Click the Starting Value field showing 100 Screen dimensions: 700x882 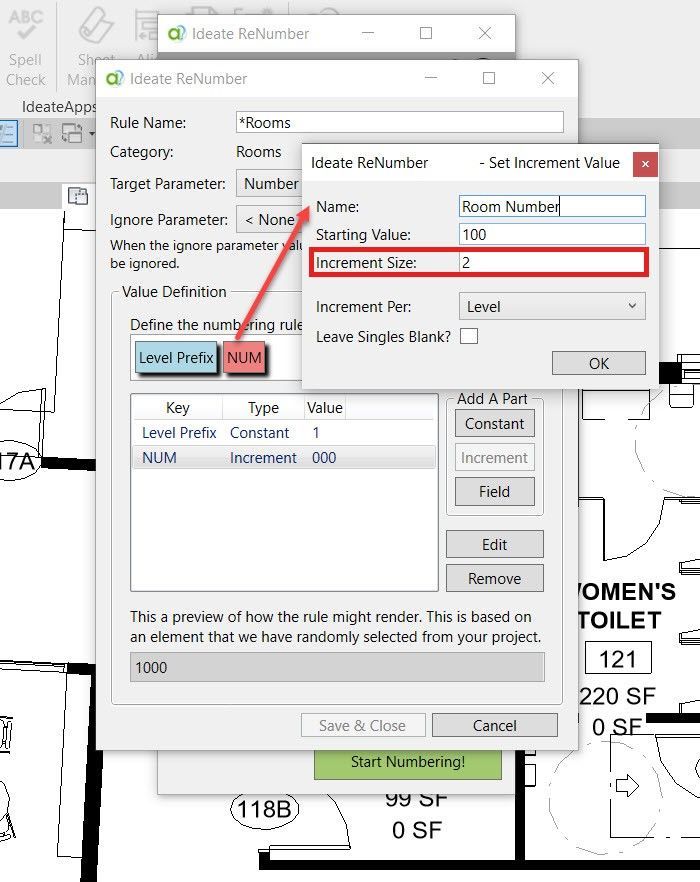[x=552, y=235]
